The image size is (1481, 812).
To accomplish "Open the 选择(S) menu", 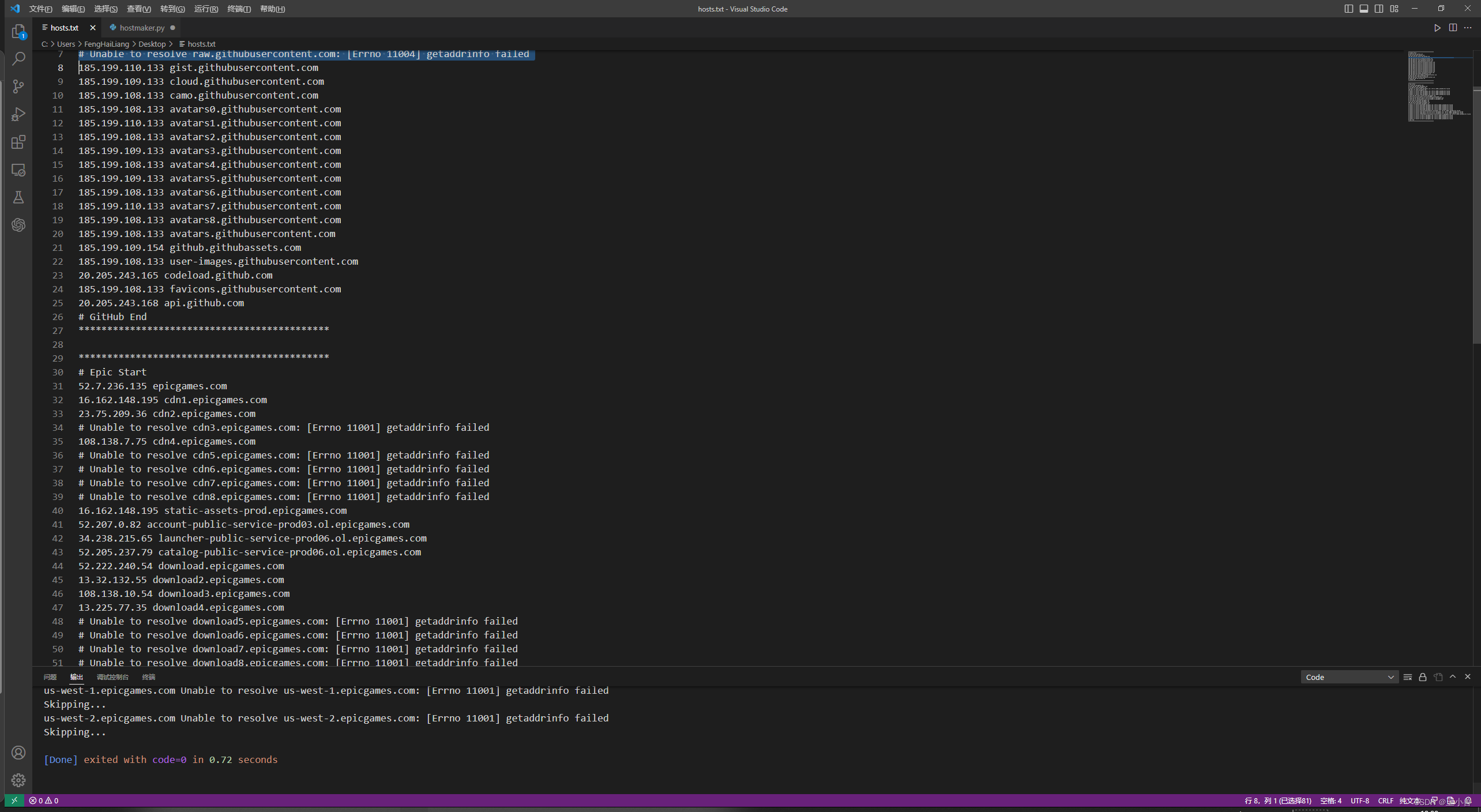I will tap(106, 9).
